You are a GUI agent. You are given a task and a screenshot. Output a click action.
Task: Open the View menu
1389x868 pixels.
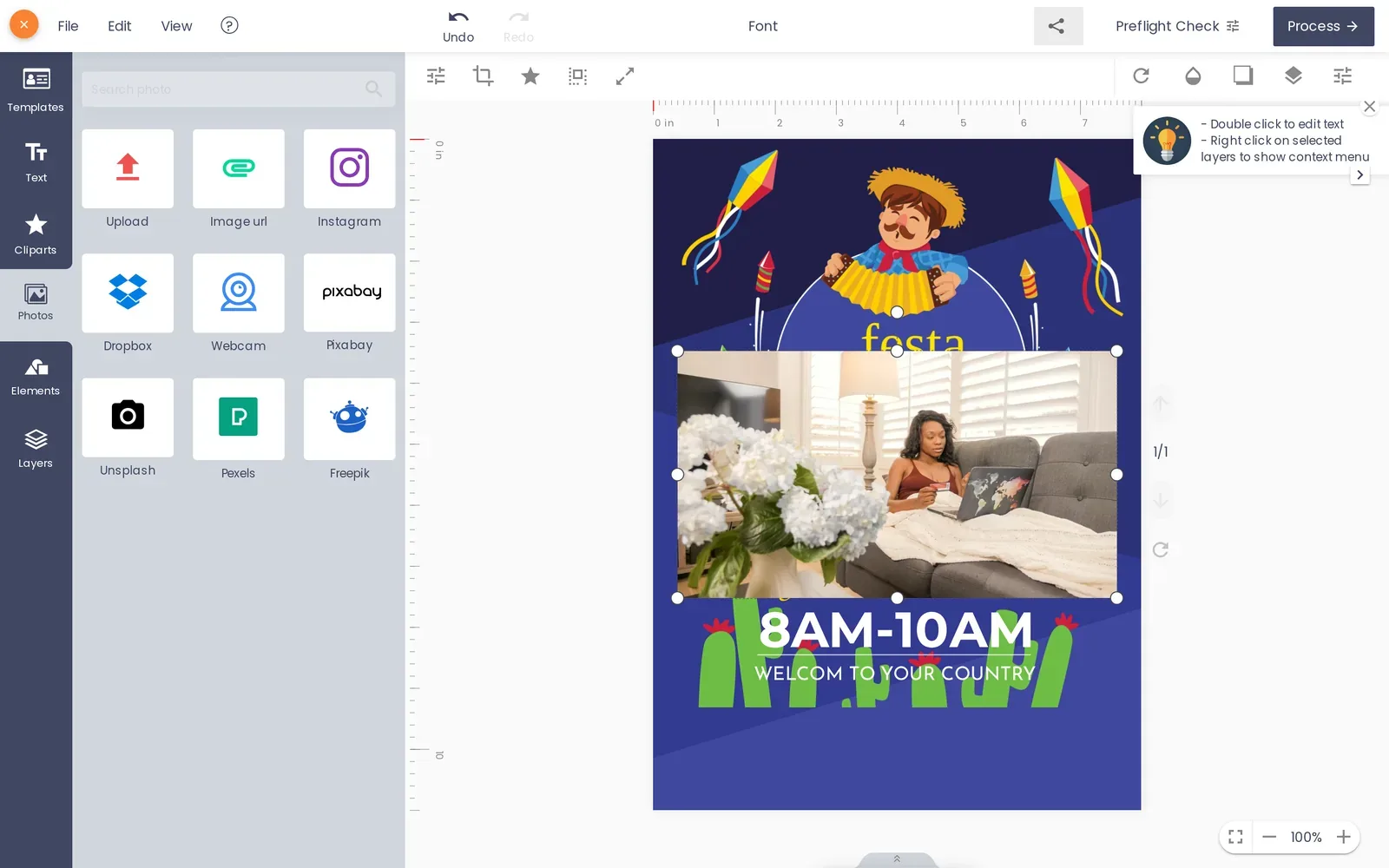176,26
